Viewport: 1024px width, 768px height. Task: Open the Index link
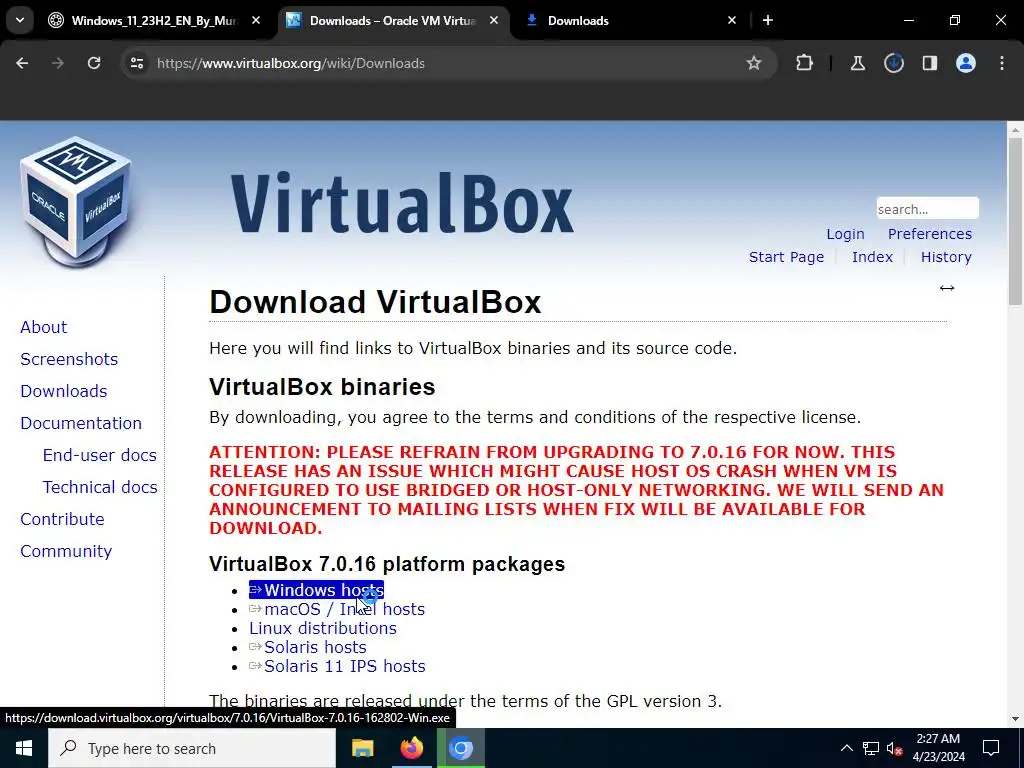872,257
